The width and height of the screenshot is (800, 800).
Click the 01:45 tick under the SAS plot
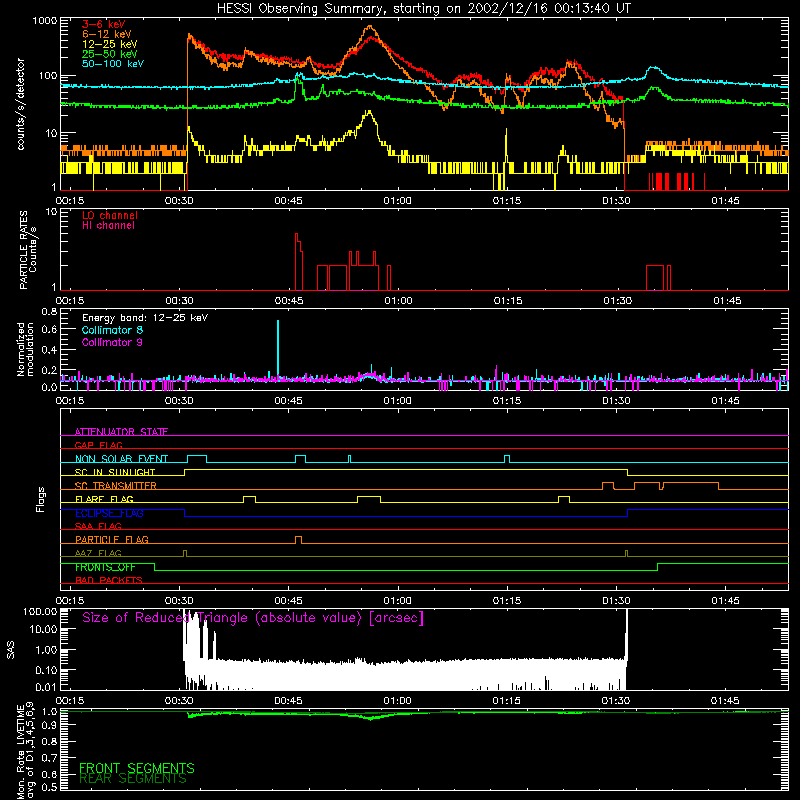725,701
